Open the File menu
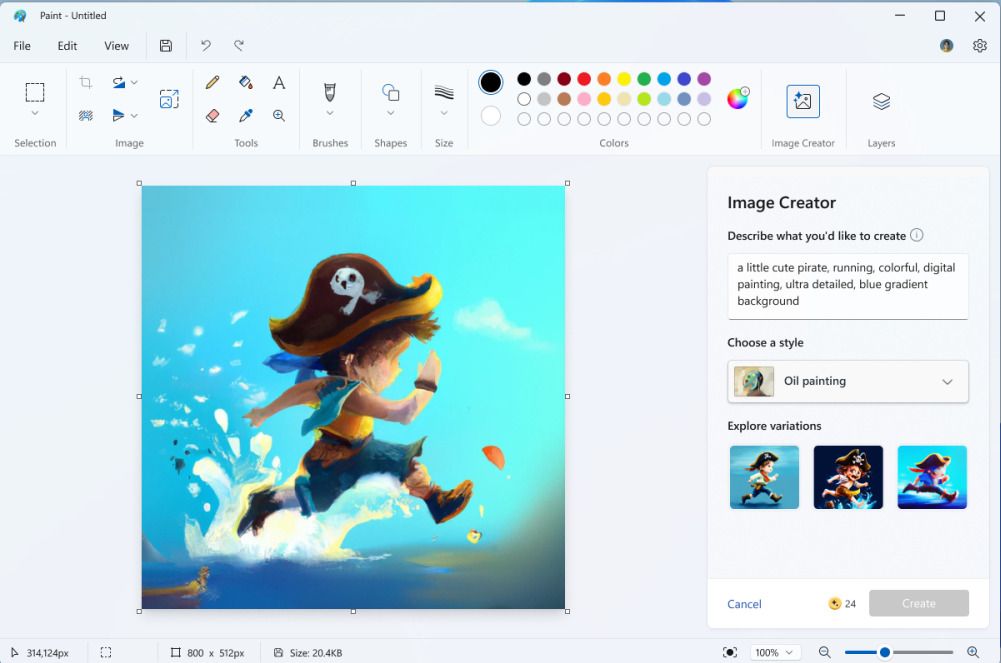The width and height of the screenshot is (1001, 663). (20, 45)
